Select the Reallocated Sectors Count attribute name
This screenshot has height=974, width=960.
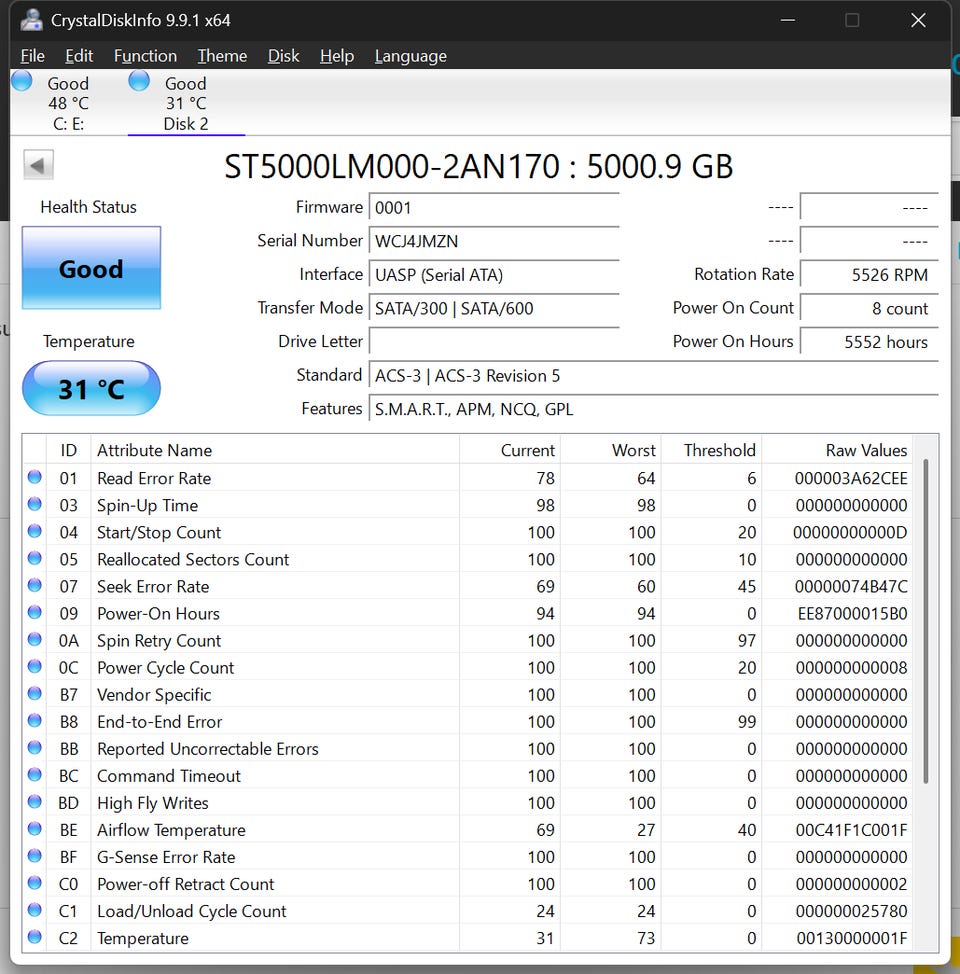193,560
